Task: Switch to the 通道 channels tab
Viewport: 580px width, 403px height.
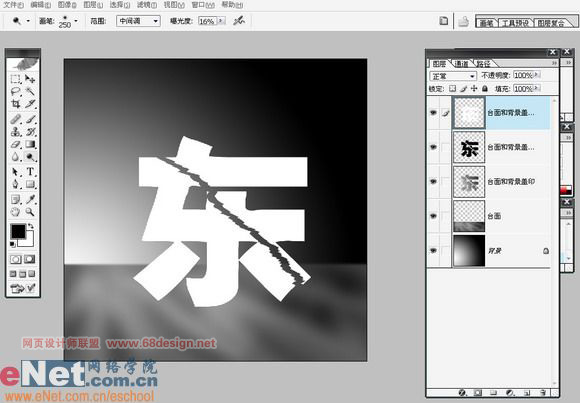Action: pyautogui.click(x=461, y=64)
